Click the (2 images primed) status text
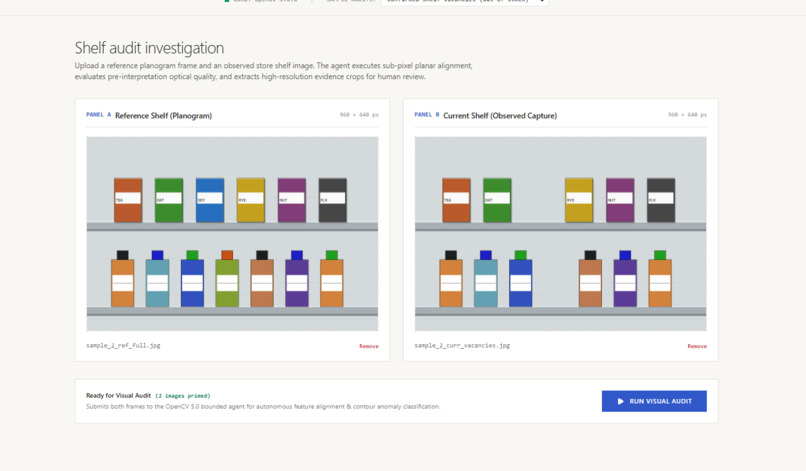 click(182, 396)
